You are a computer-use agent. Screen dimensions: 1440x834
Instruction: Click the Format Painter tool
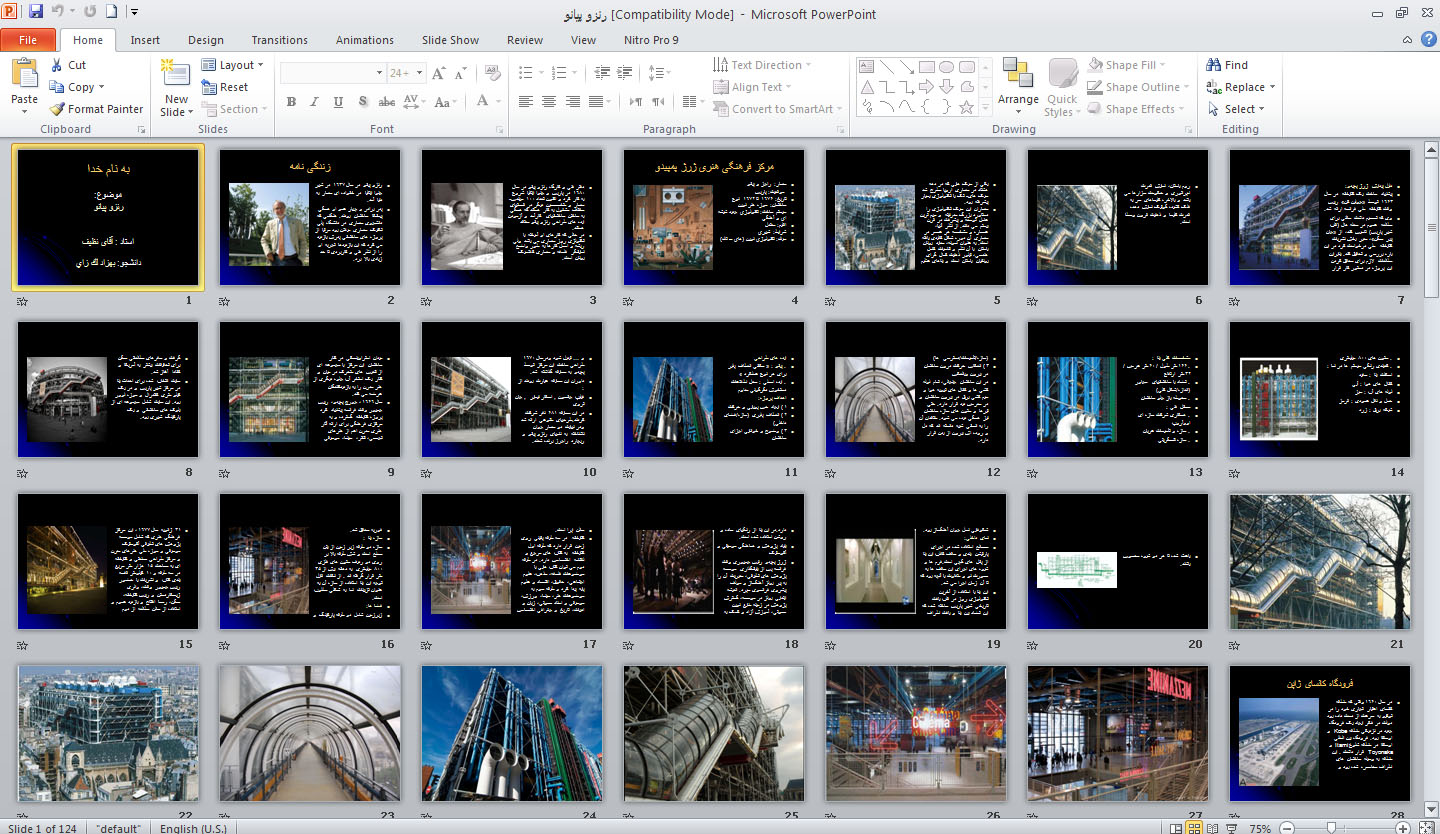click(x=97, y=109)
